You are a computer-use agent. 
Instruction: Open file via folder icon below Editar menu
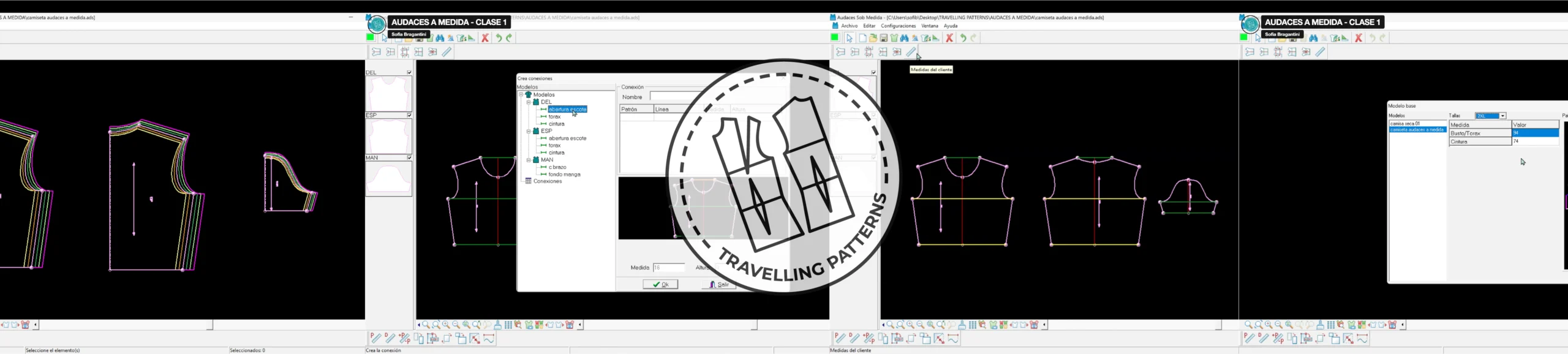873,38
